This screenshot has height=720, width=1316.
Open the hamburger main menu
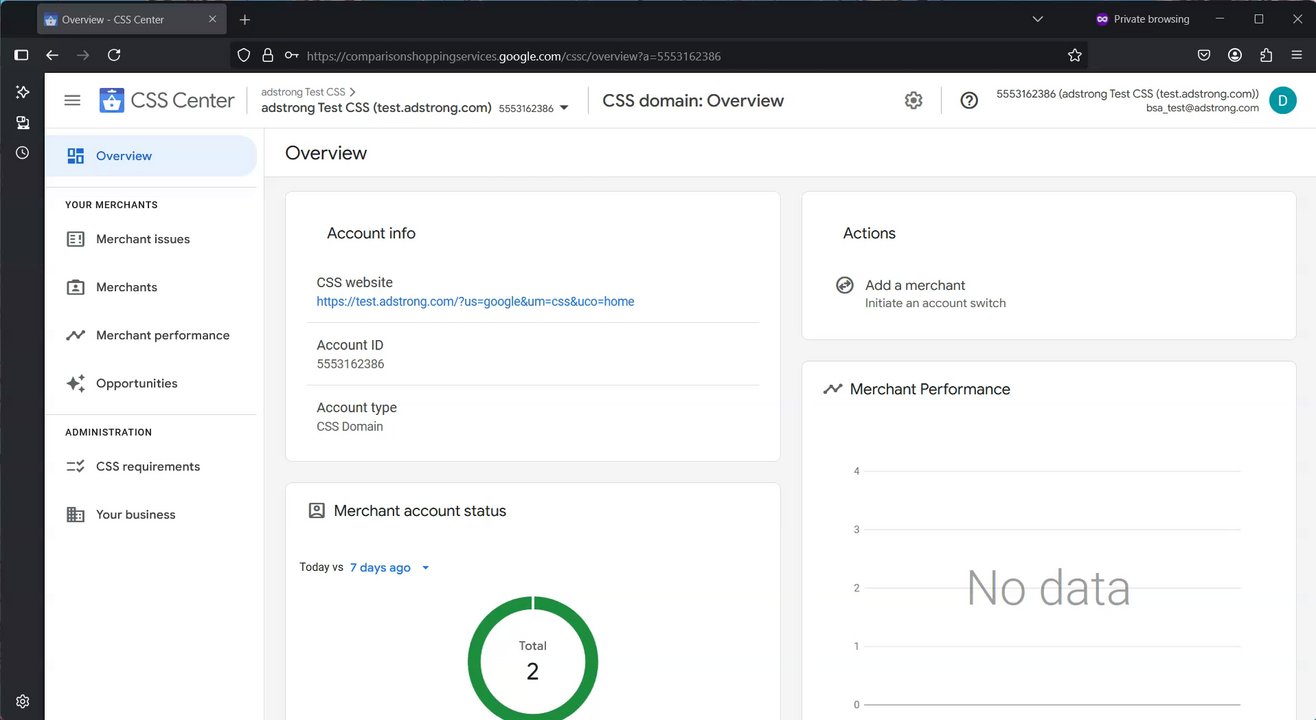[72, 100]
